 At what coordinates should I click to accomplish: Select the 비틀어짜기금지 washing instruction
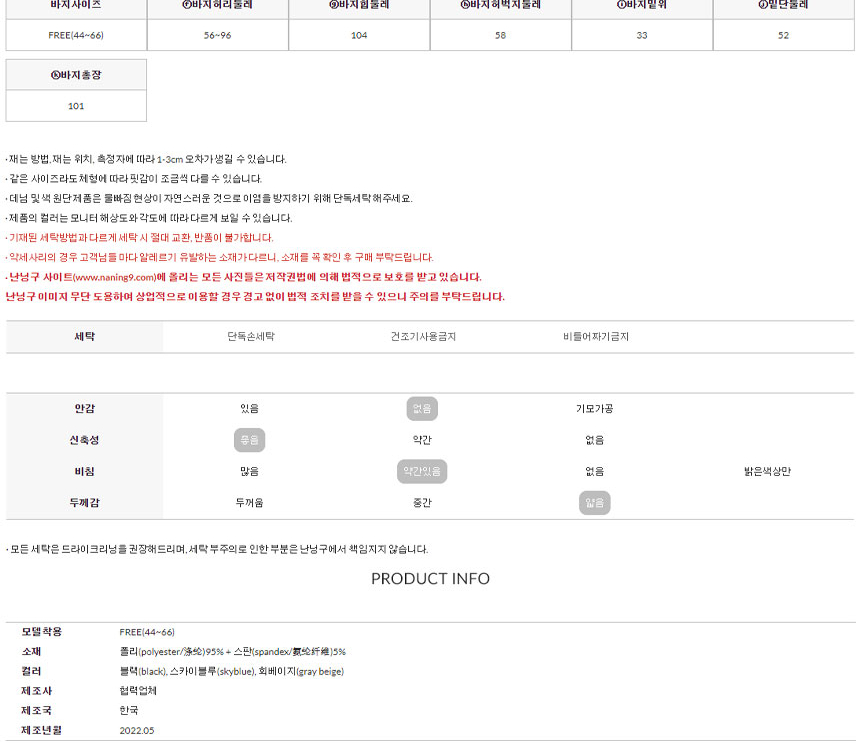[x=596, y=337]
